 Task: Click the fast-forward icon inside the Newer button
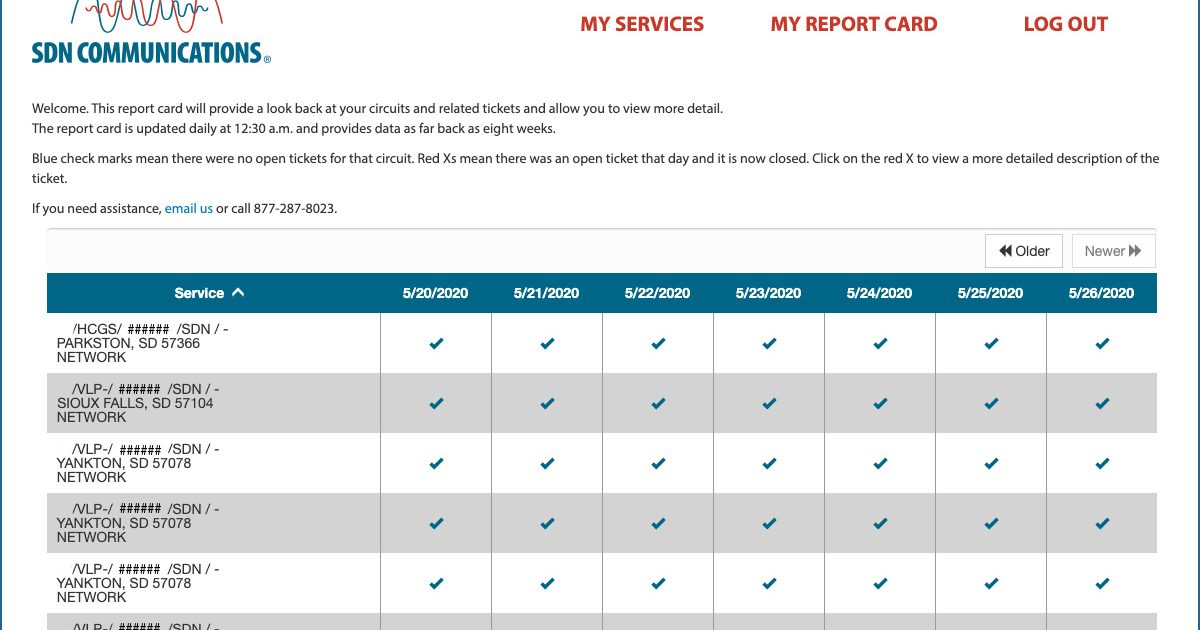[x=1136, y=250]
